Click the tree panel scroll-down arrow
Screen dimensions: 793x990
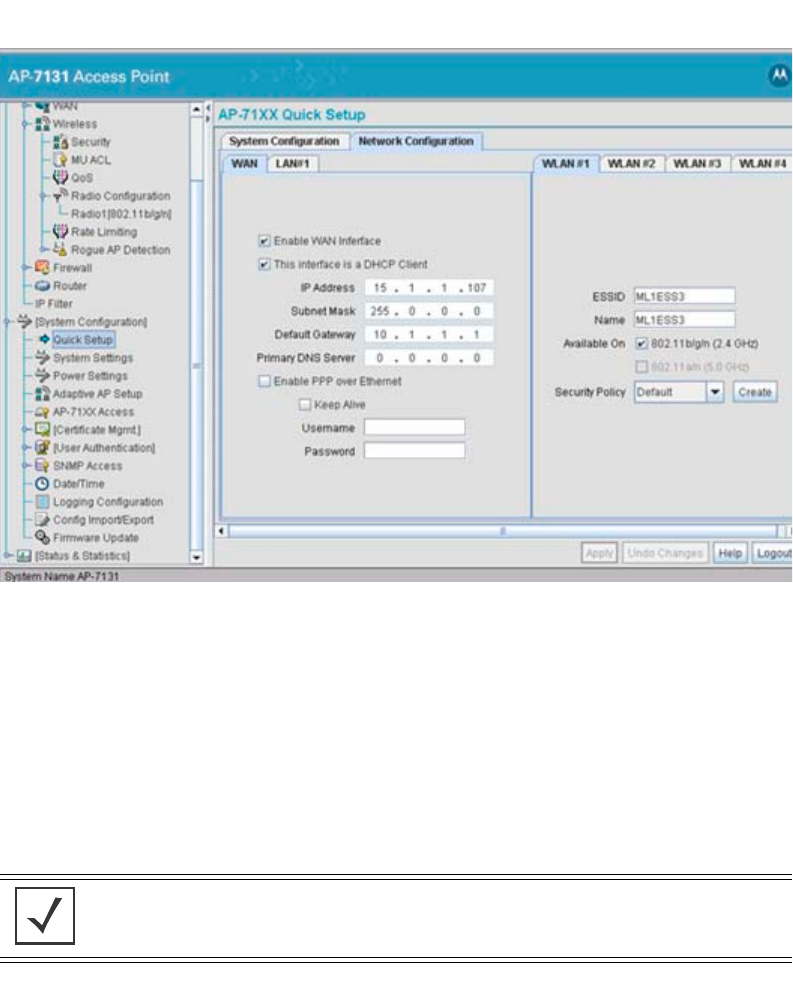(x=196, y=558)
